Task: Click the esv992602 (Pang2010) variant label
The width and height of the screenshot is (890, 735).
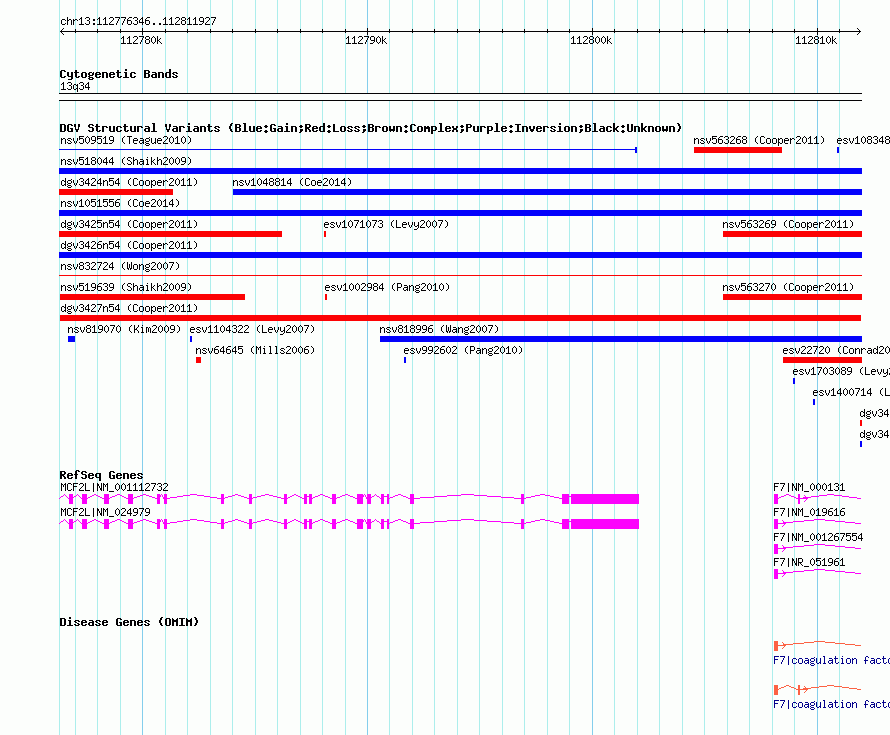Action: [x=463, y=350]
